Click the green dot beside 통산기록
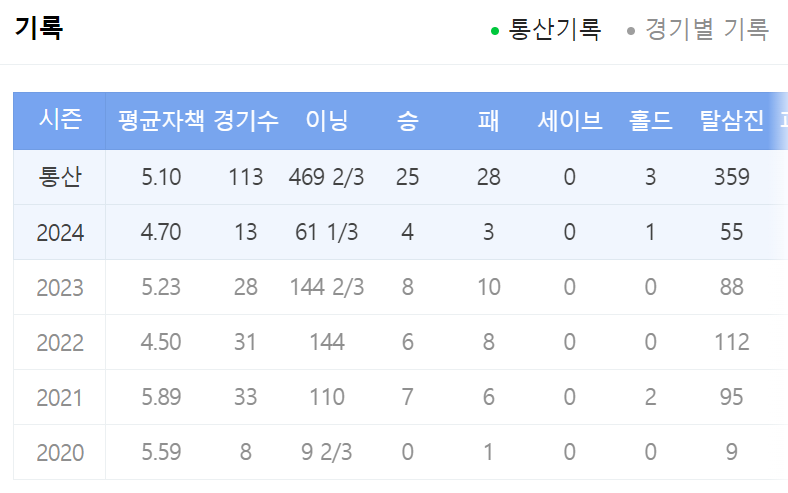788x493 pixels. pyautogui.click(x=495, y=31)
